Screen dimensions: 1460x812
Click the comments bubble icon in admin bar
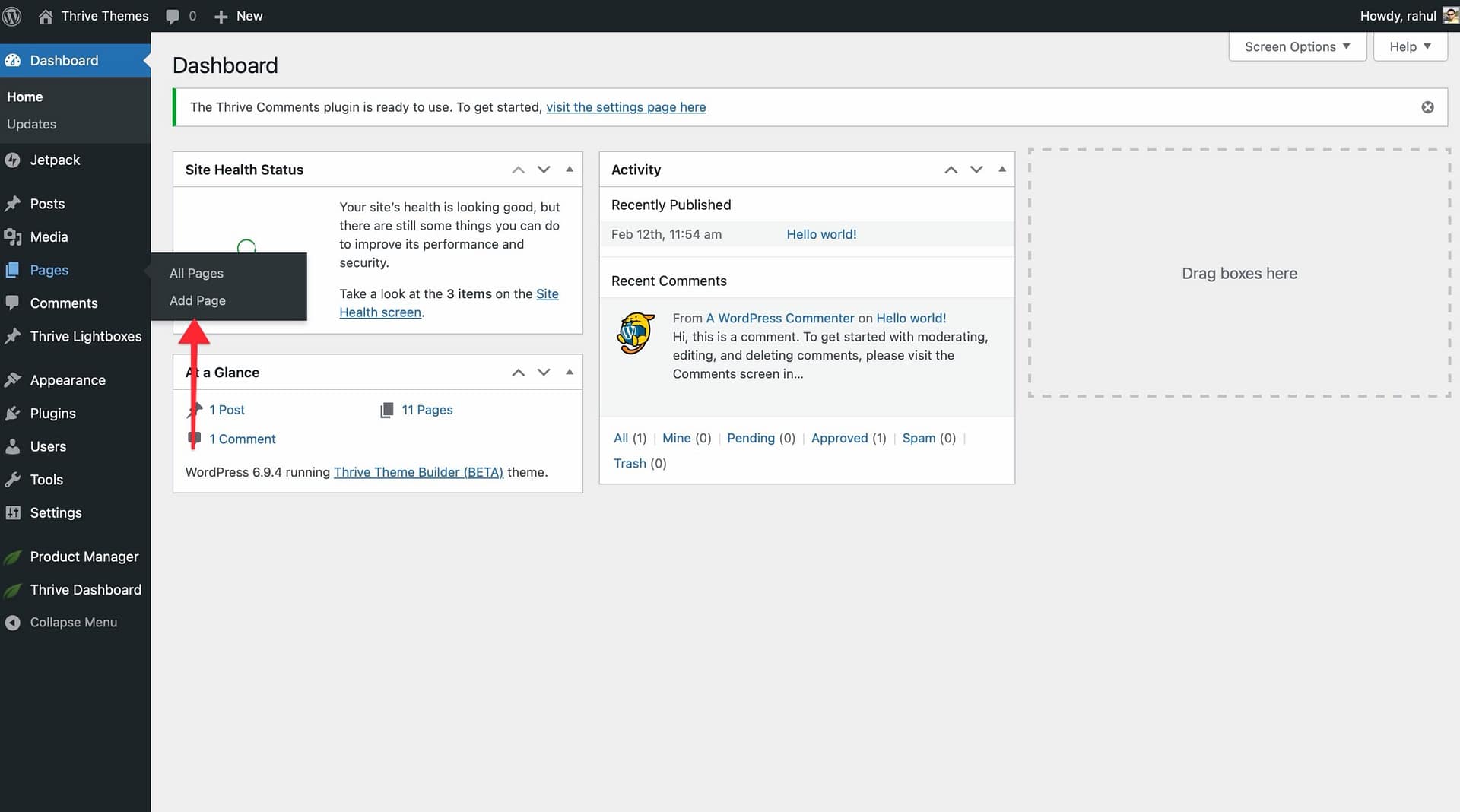(173, 16)
